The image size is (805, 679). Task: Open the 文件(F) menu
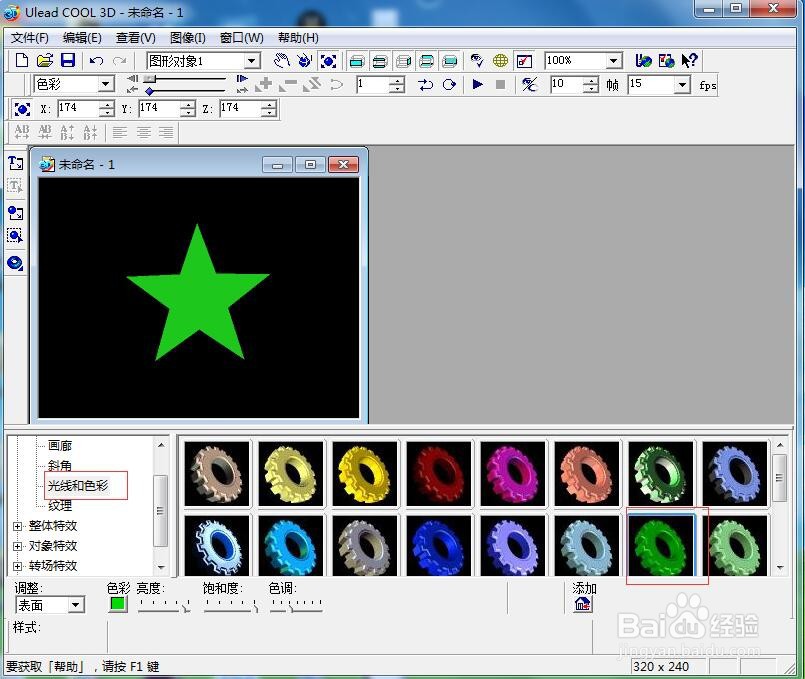coord(29,38)
